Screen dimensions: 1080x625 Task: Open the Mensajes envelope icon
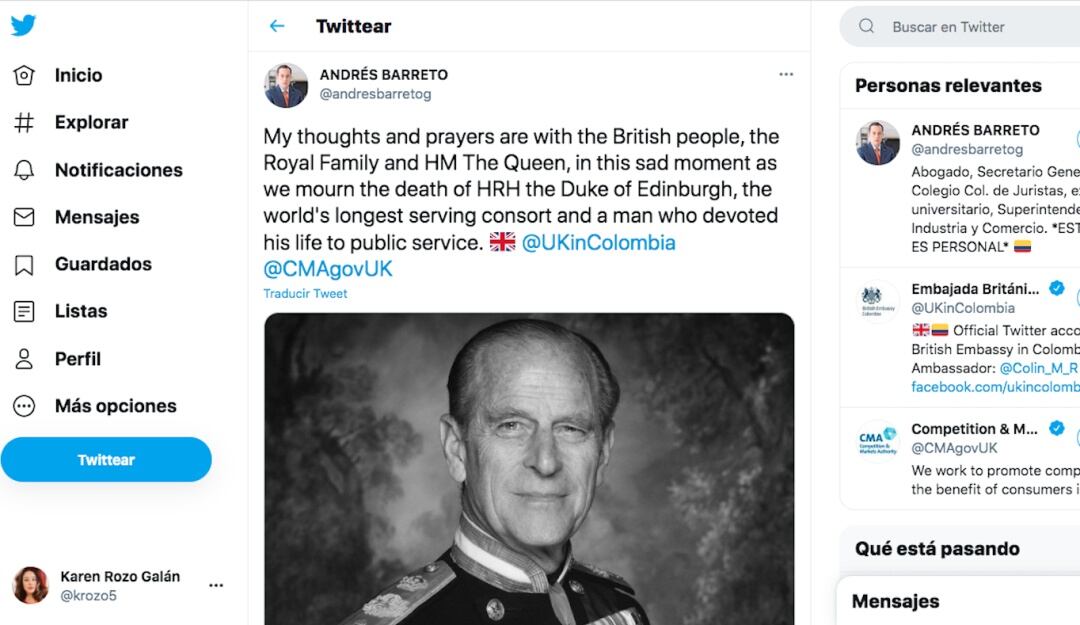(x=24, y=217)
